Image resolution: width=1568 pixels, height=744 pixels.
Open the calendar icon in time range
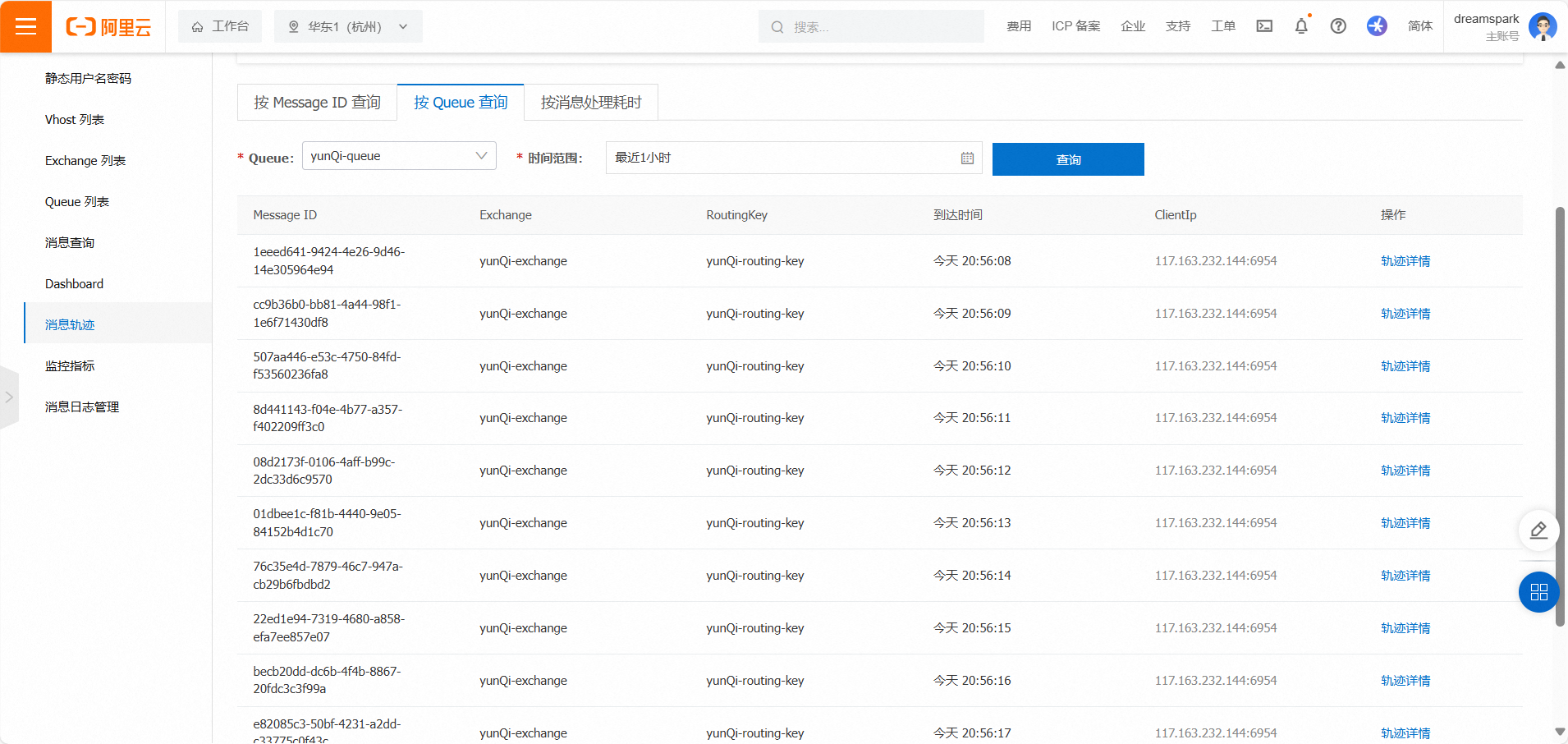tap(967, 158)
